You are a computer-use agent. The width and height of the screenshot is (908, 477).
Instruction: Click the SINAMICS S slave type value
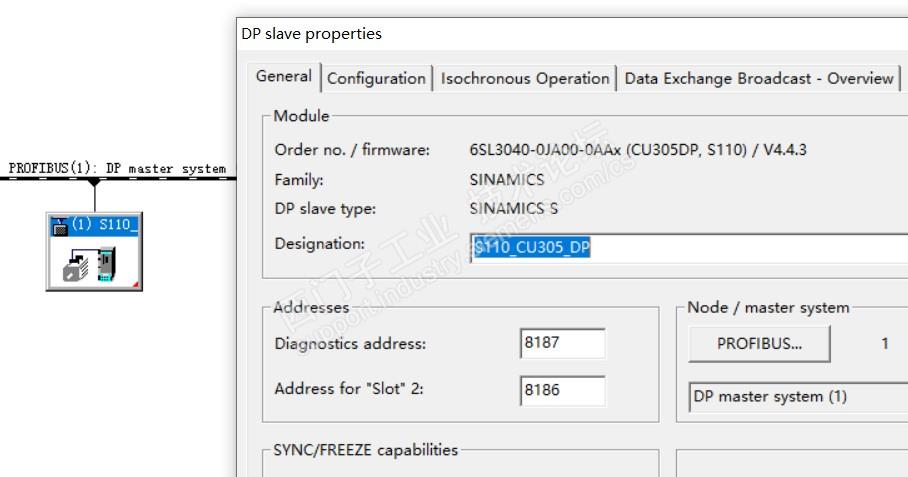coord(514,208)
